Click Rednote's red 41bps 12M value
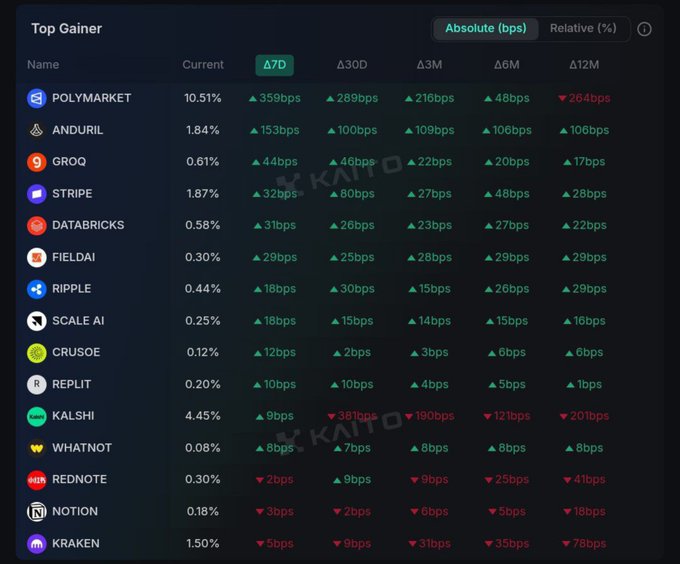This screenshot has height=564, width=680. (584, 479)
